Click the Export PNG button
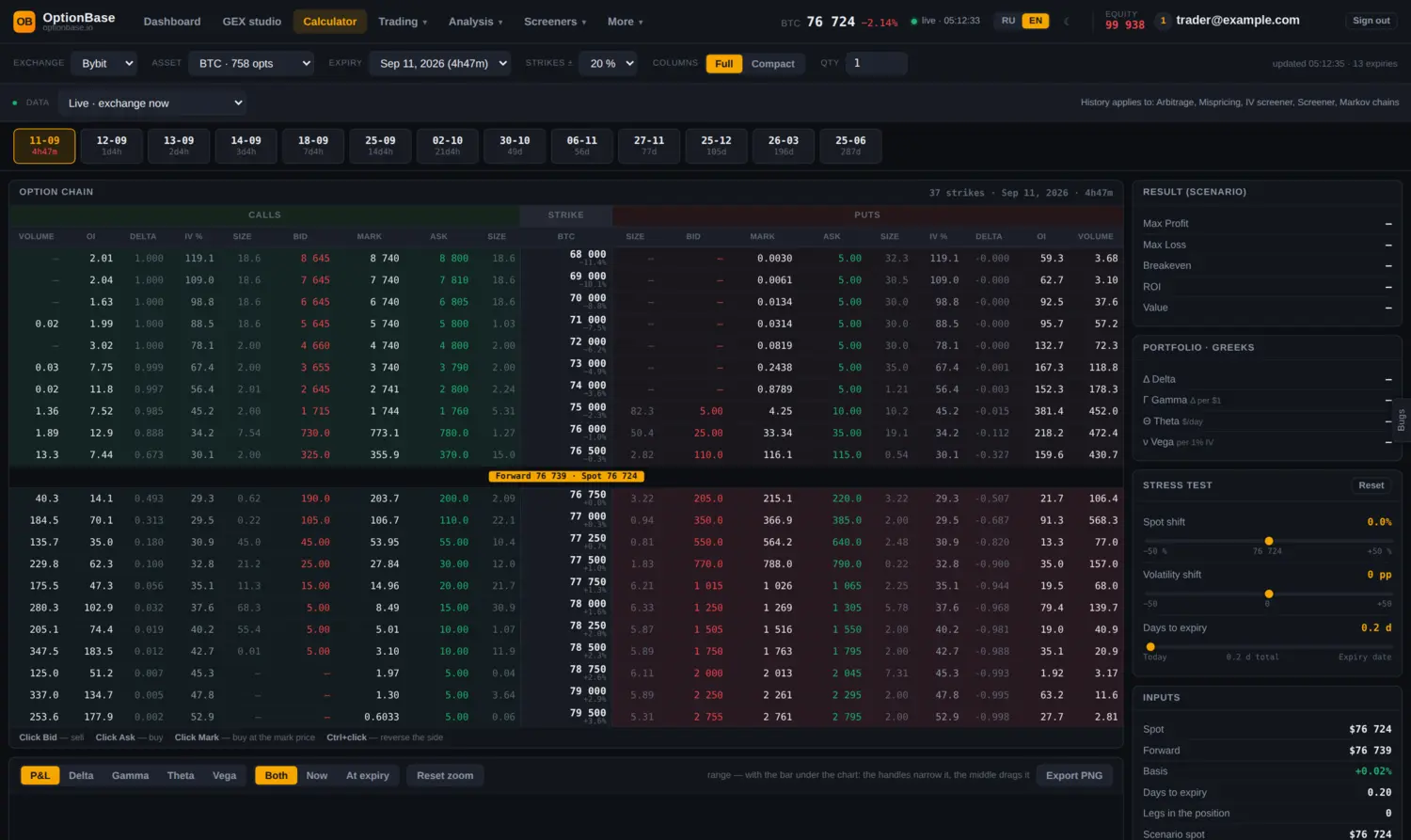 coord(1074,776)
